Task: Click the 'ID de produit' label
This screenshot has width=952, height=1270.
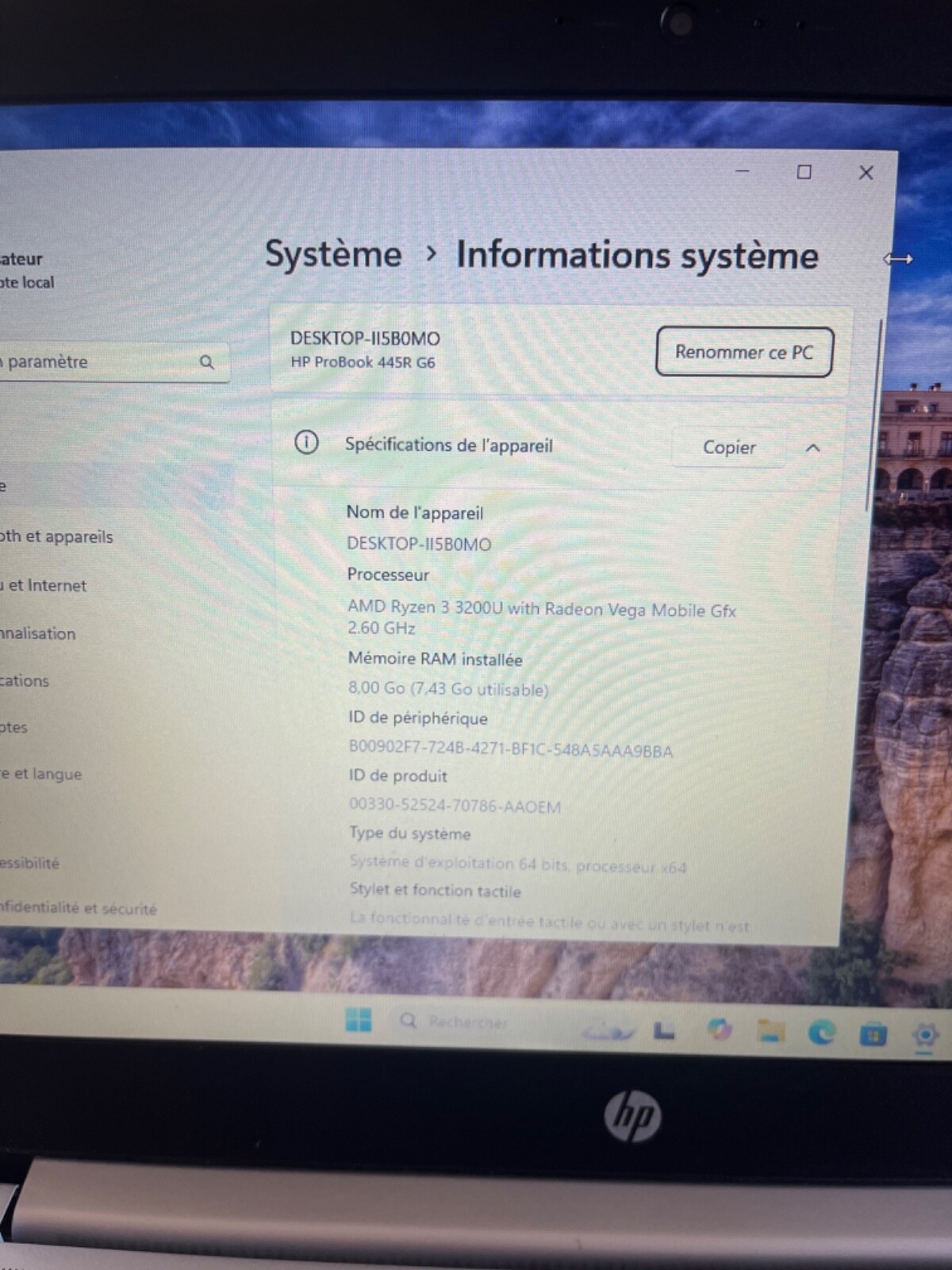Action: (397, 775)
